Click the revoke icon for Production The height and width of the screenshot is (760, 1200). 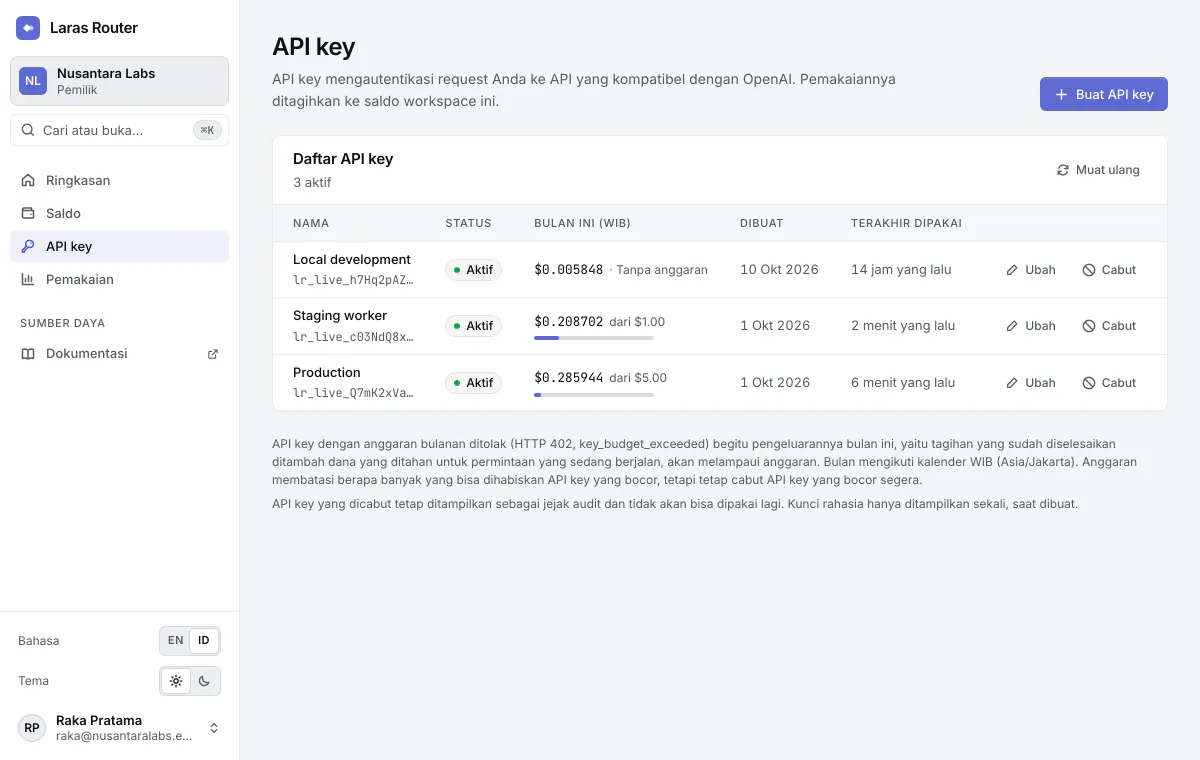(1089, 383)
